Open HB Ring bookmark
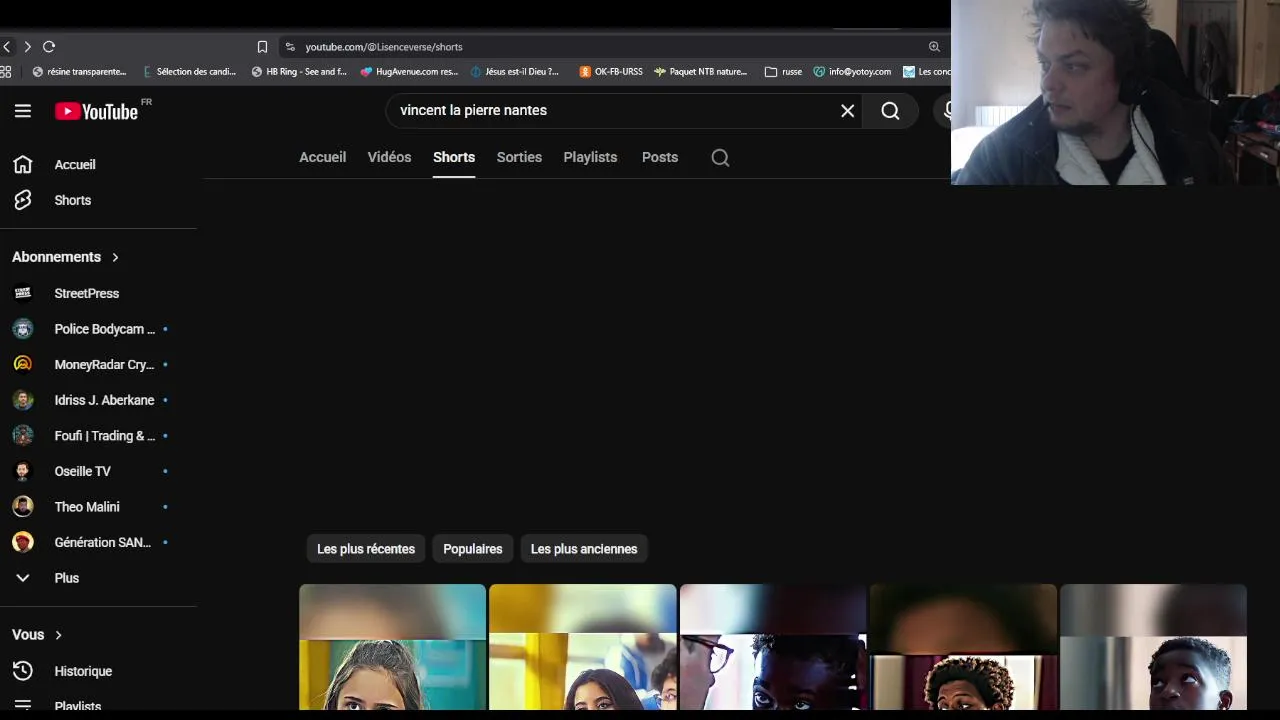The width and height of the screenshot is (1280, 720). [x=299, y=72]
